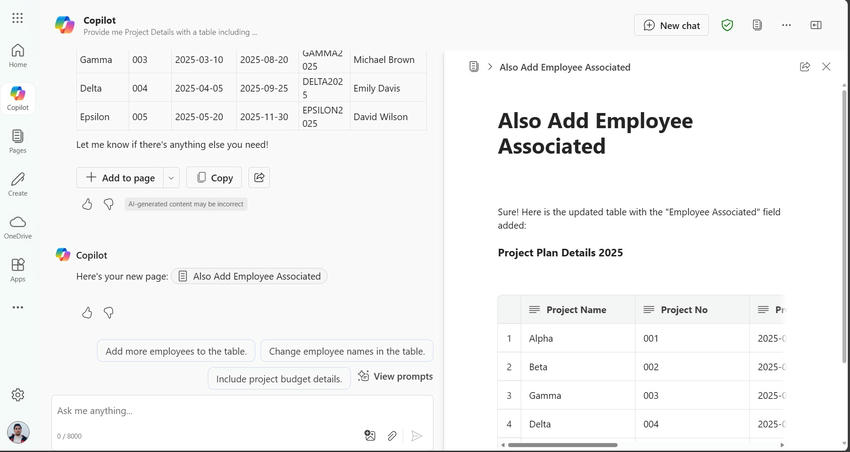
Task: Click the Copy button
Action: [214, 177]
